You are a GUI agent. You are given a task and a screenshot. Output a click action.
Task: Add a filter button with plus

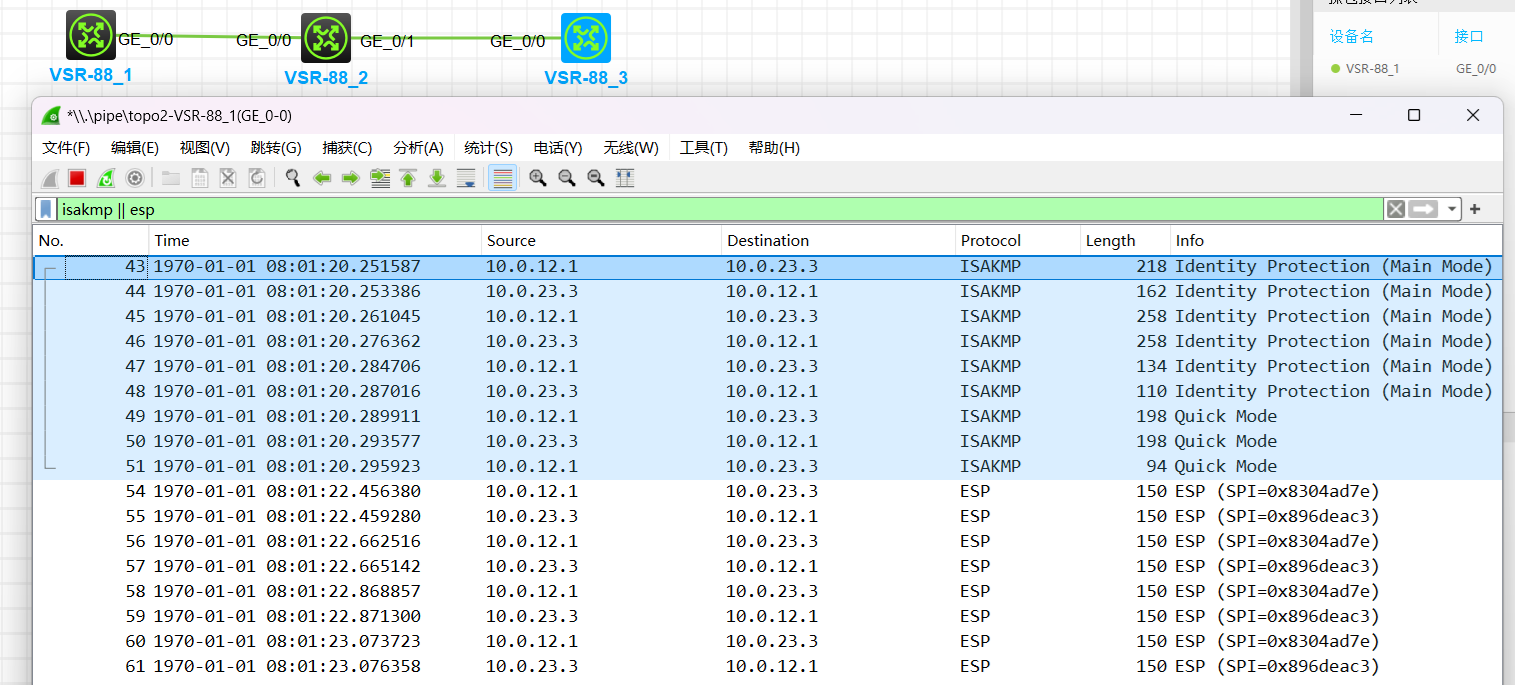(x=1475, y=209)
